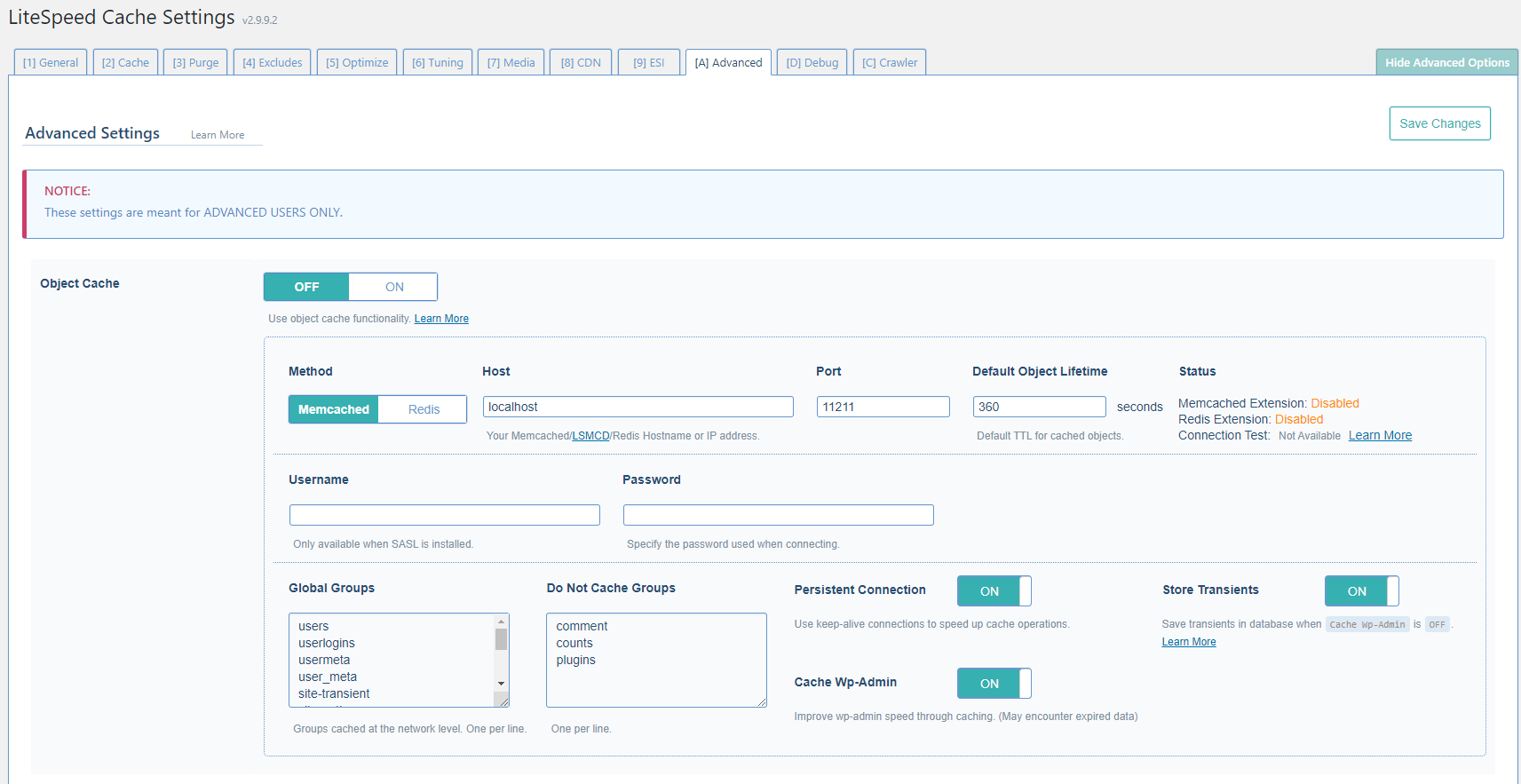This screenshot has width=1521, height=784.
Task: Select the 'user_meta' line in Global Groups
Action: pyautogui.click(x=328, y=677)
